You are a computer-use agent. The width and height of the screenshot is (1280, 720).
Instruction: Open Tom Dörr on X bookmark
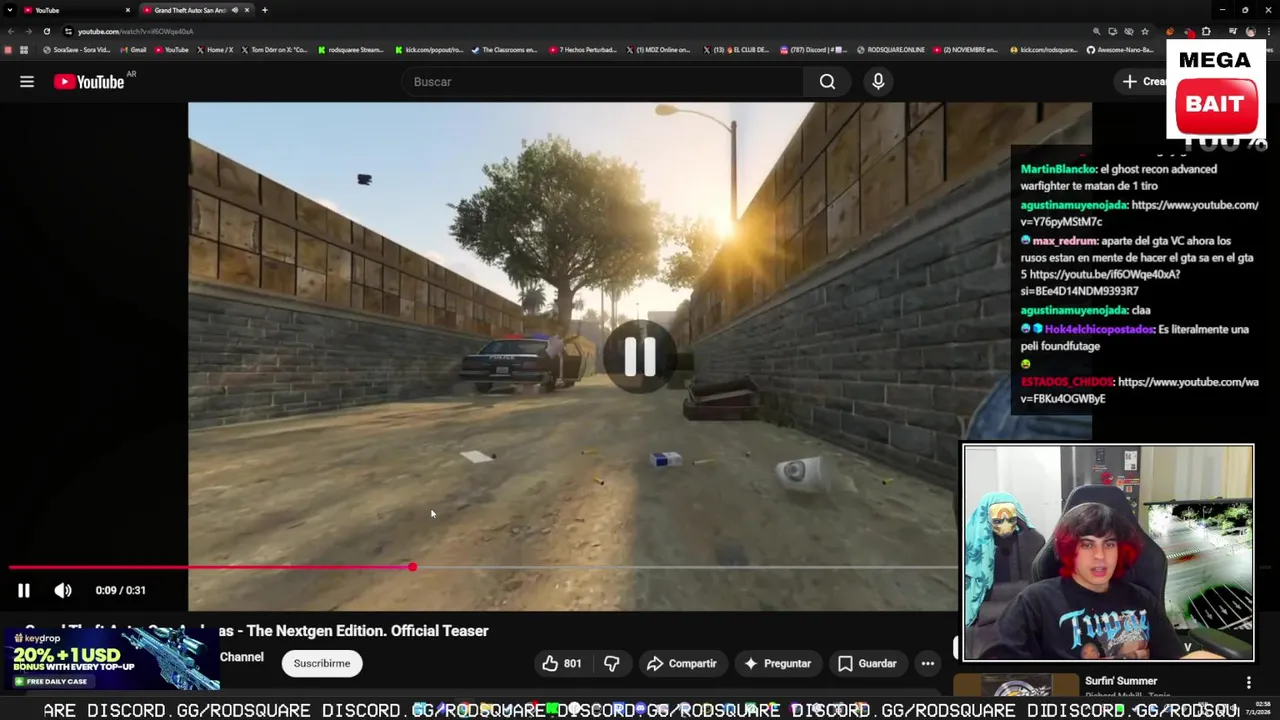click(x=274, y=50)
